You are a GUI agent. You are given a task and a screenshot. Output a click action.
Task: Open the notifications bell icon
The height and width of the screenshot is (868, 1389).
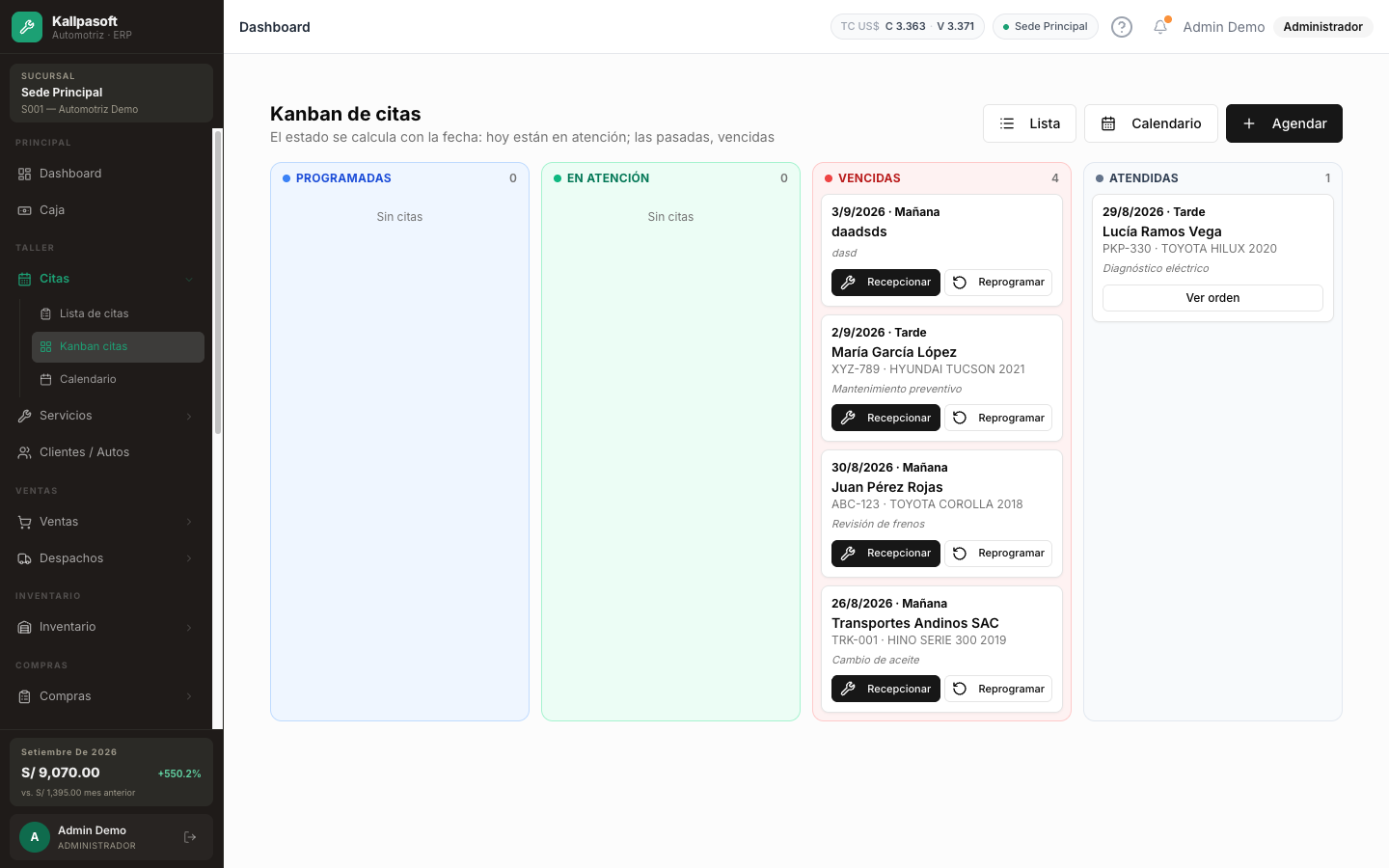tap(1160, 27)
